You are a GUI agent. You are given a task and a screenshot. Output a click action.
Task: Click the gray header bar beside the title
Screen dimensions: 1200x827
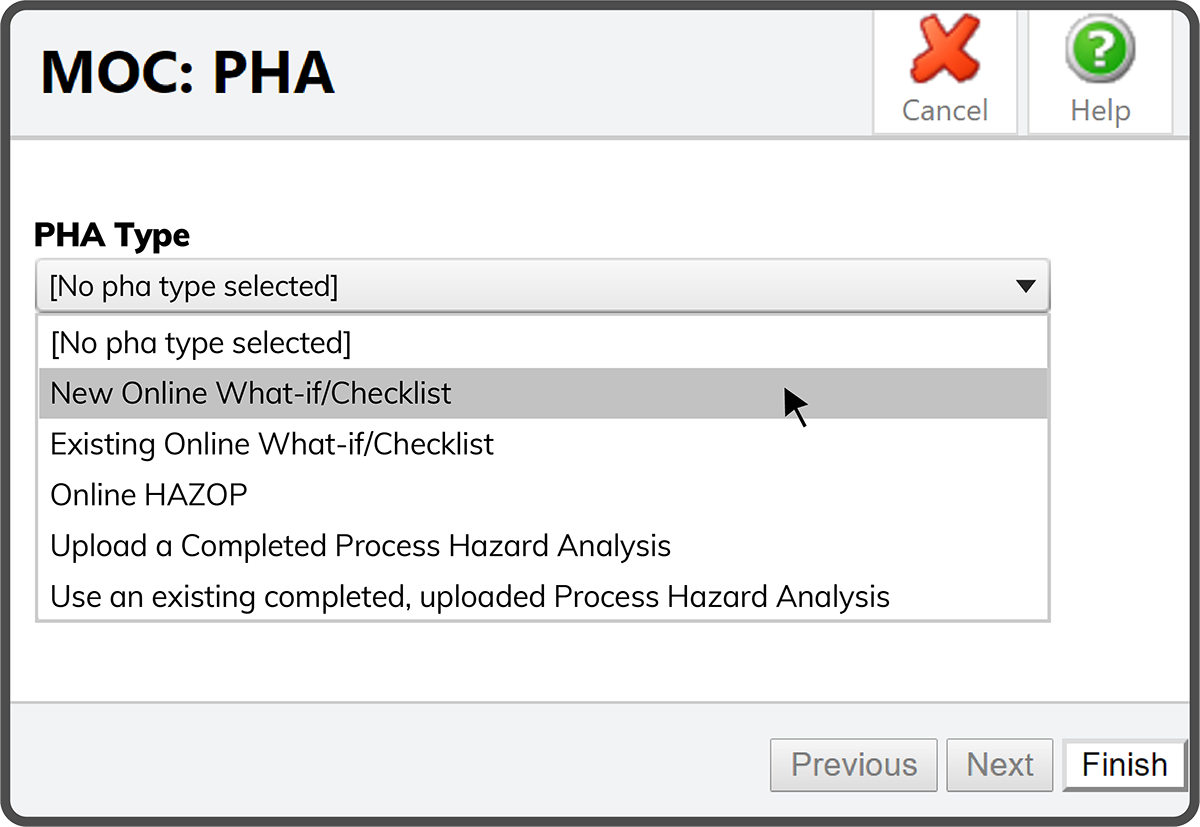pyautogui.click(x=600, y=72)
